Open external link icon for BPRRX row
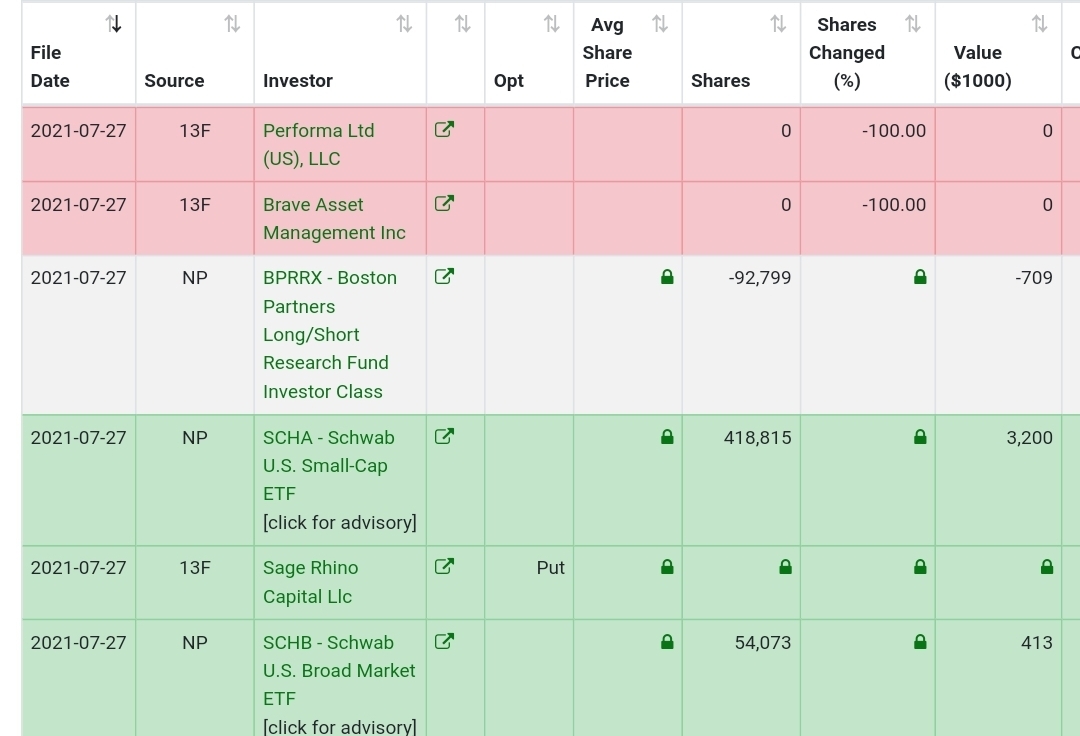1080x736 pixels. click(444, 277)
